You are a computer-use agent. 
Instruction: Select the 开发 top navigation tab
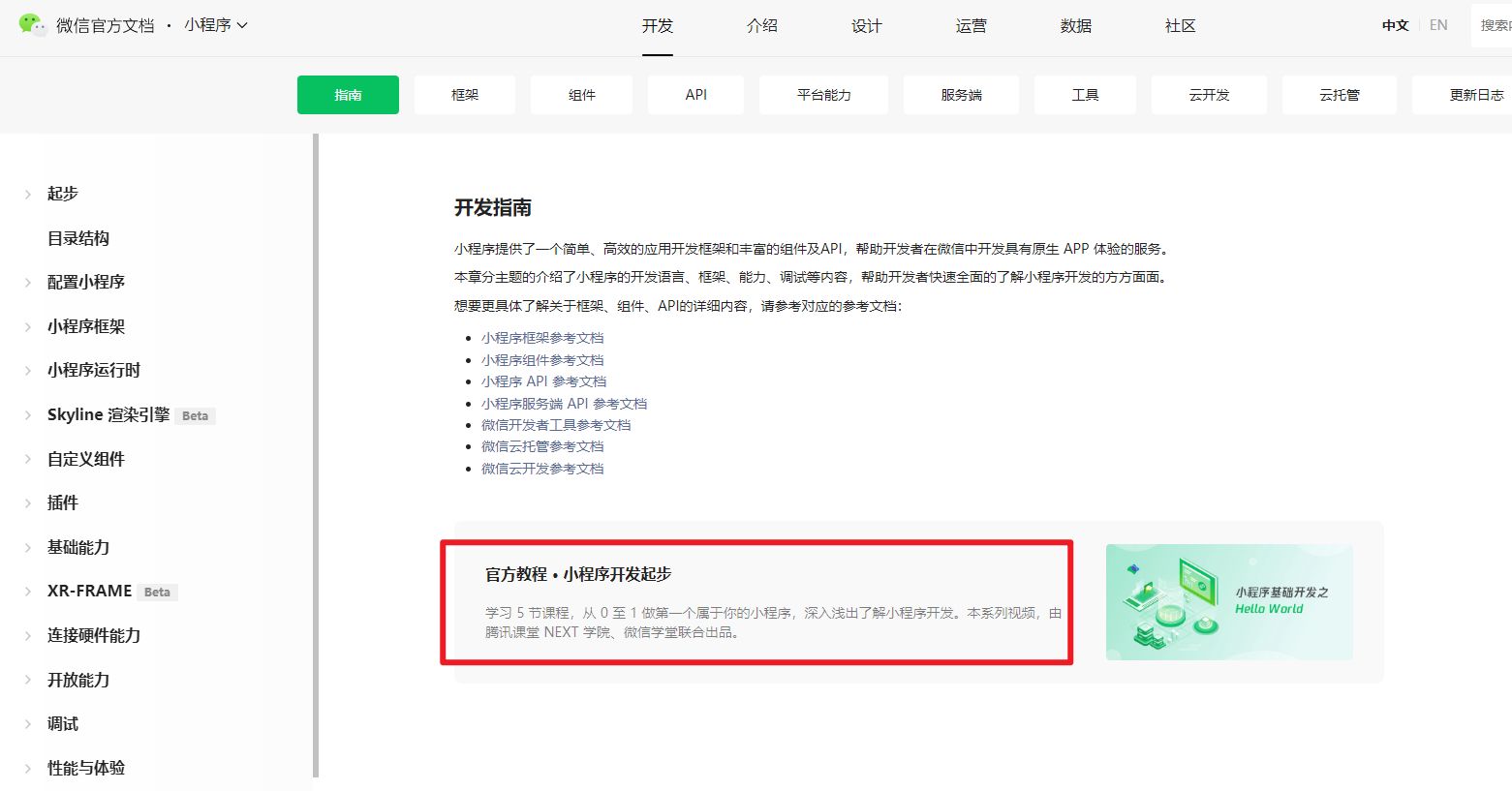658,26
